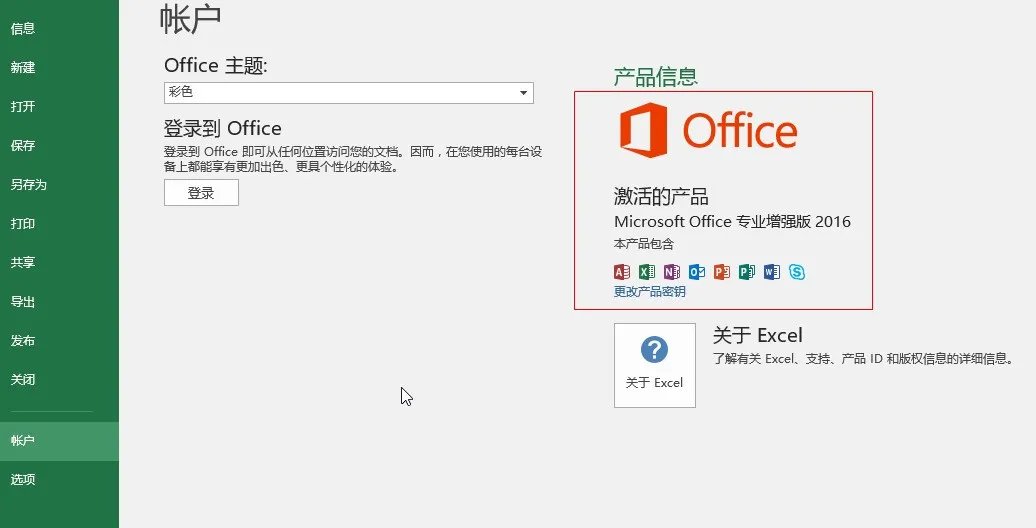Click the OneNote app icon

coord(672,272)
